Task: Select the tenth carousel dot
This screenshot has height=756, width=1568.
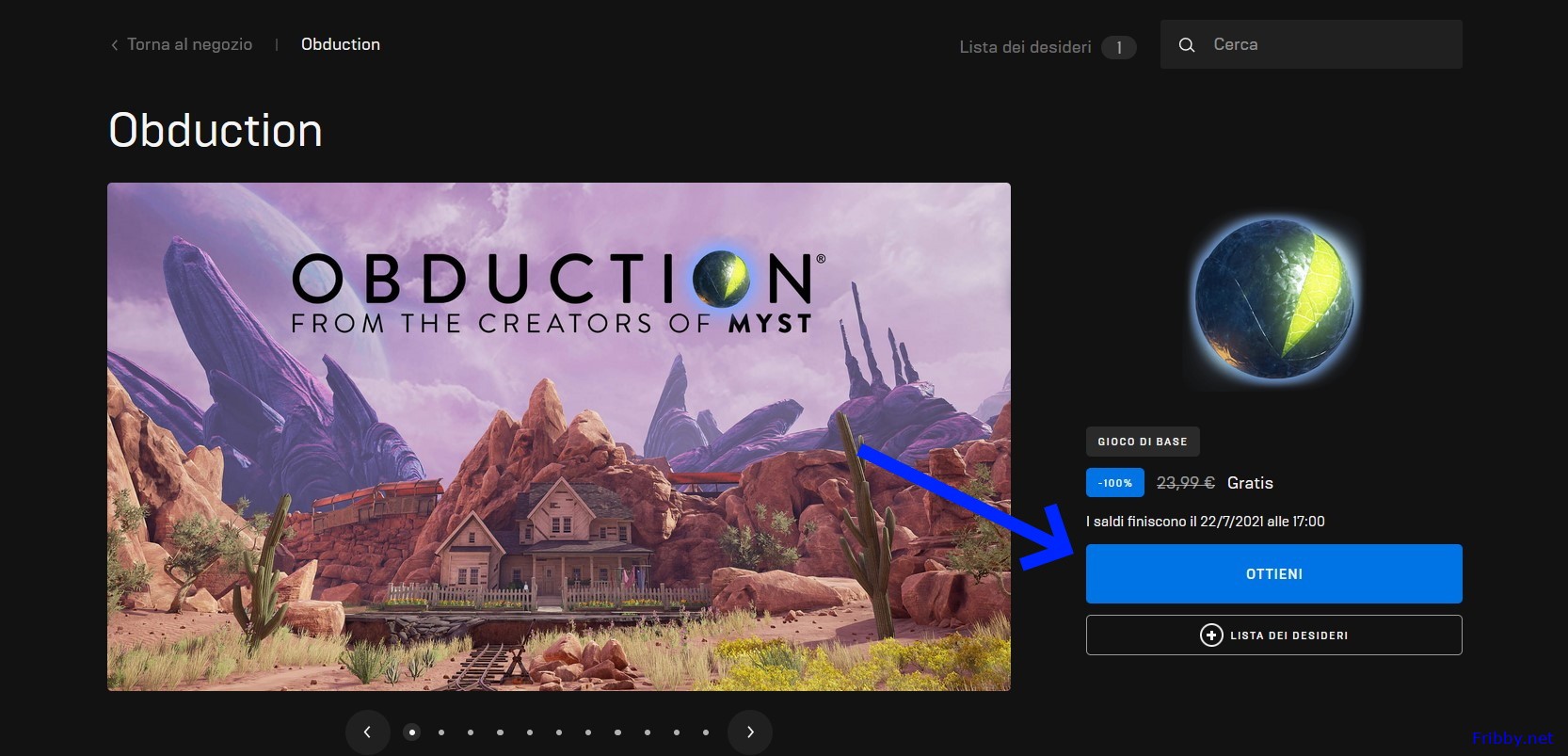Action: tap(677, 732)
